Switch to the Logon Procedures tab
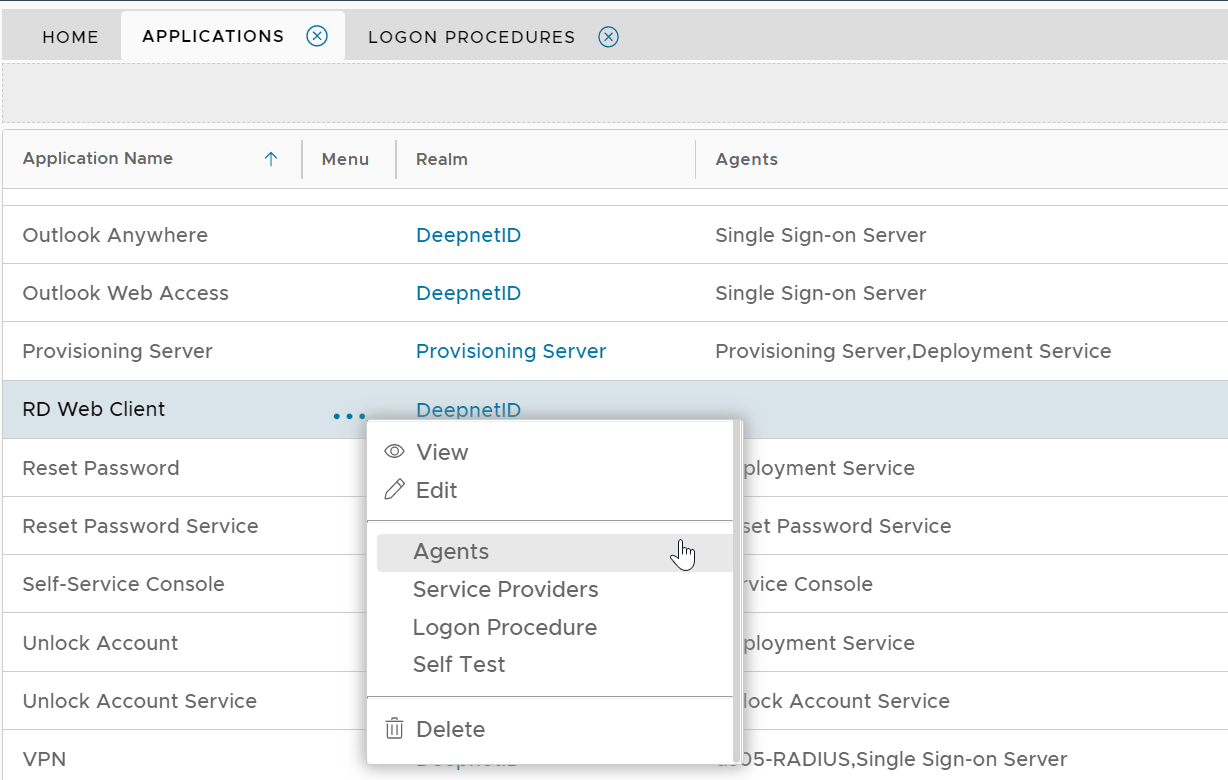 coord(471,37)
